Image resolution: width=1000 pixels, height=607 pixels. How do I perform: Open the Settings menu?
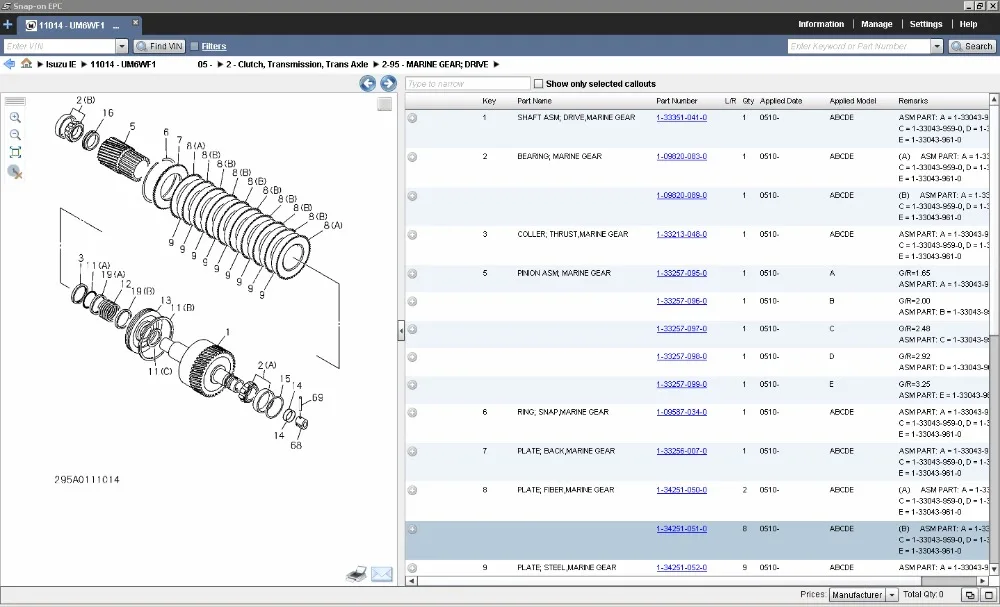925,24
